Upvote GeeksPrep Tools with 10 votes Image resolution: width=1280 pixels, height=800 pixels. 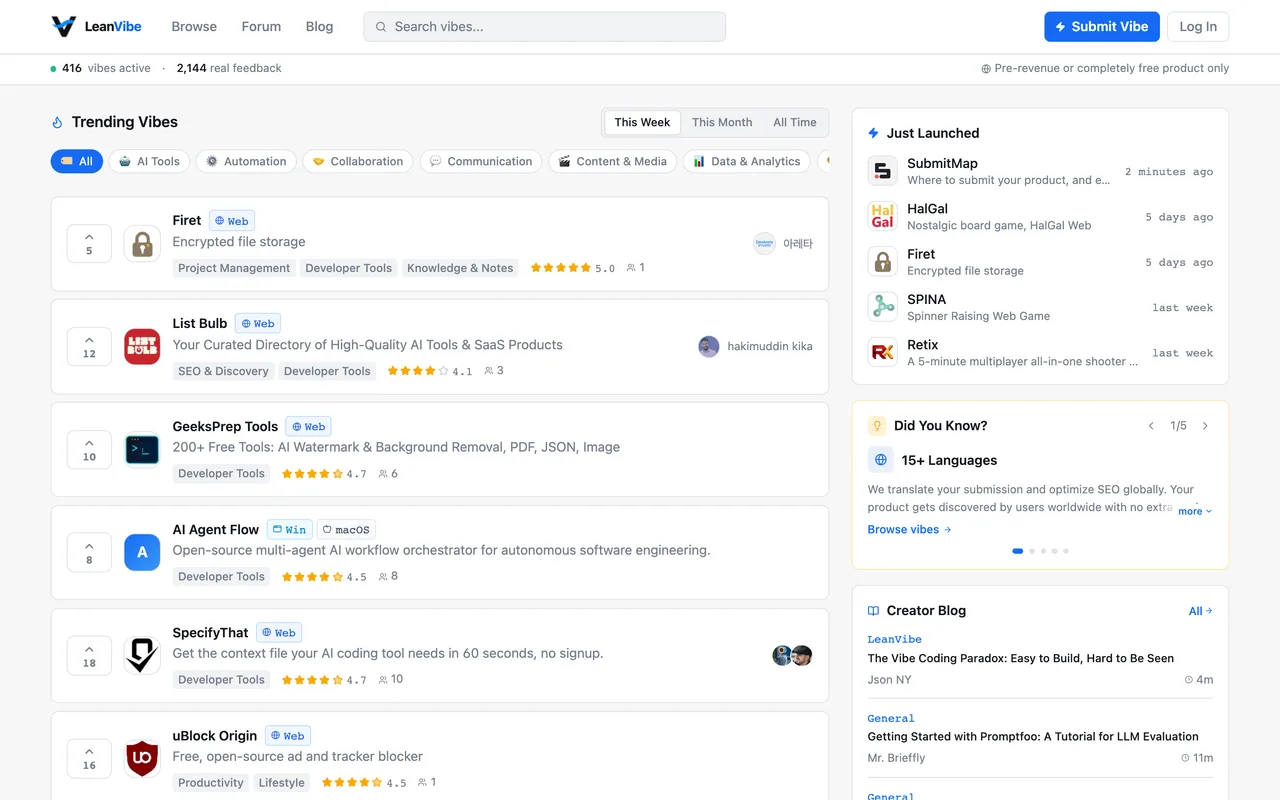pyautogui.click(x=89, y=450)
